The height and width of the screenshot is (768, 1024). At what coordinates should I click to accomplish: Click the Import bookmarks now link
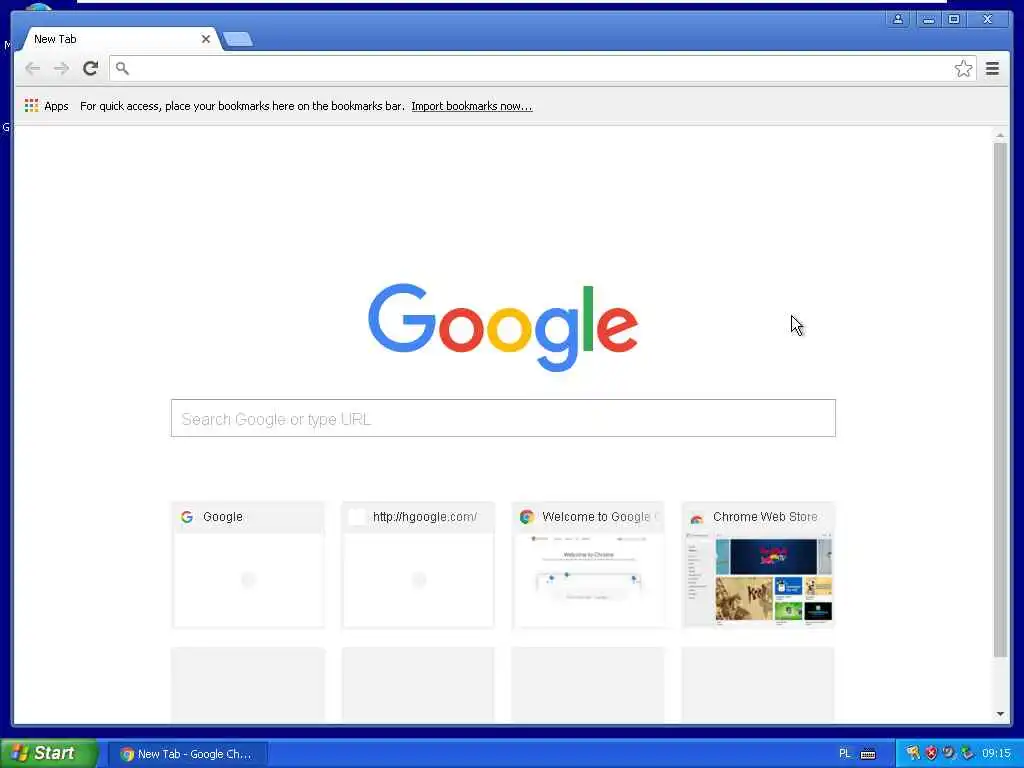pyautogui.click(x=472, y=106)
